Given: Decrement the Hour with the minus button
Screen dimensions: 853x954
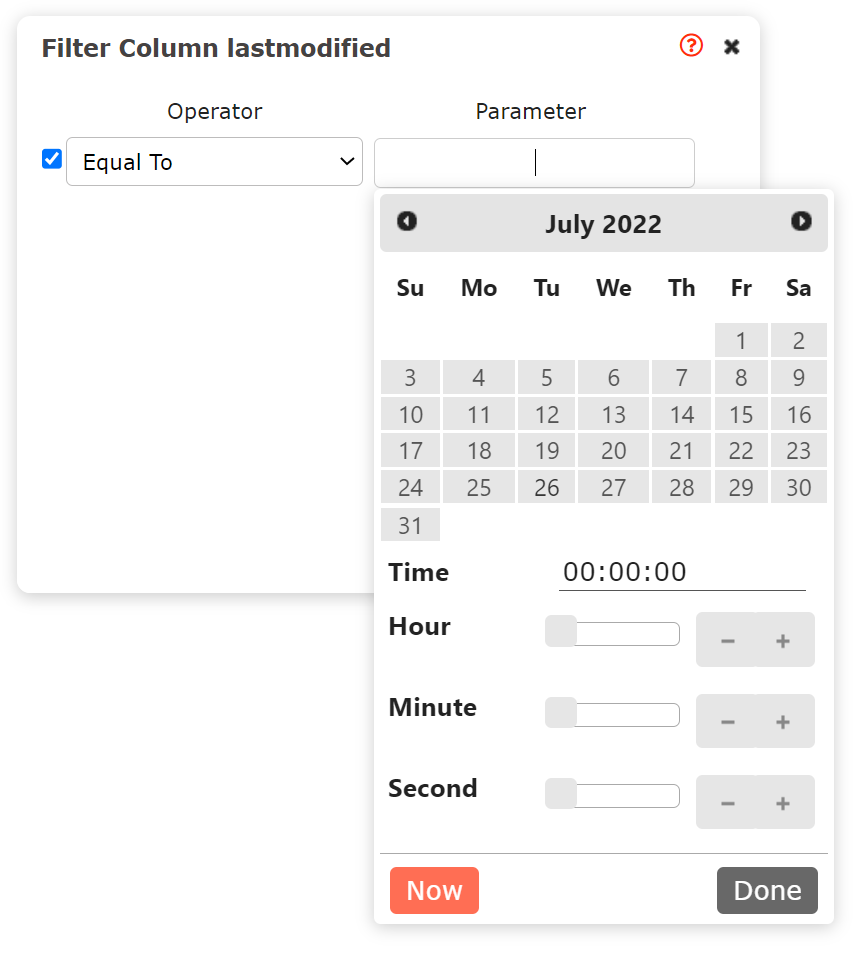Looking at the screenshot, I should coord(728,639).
